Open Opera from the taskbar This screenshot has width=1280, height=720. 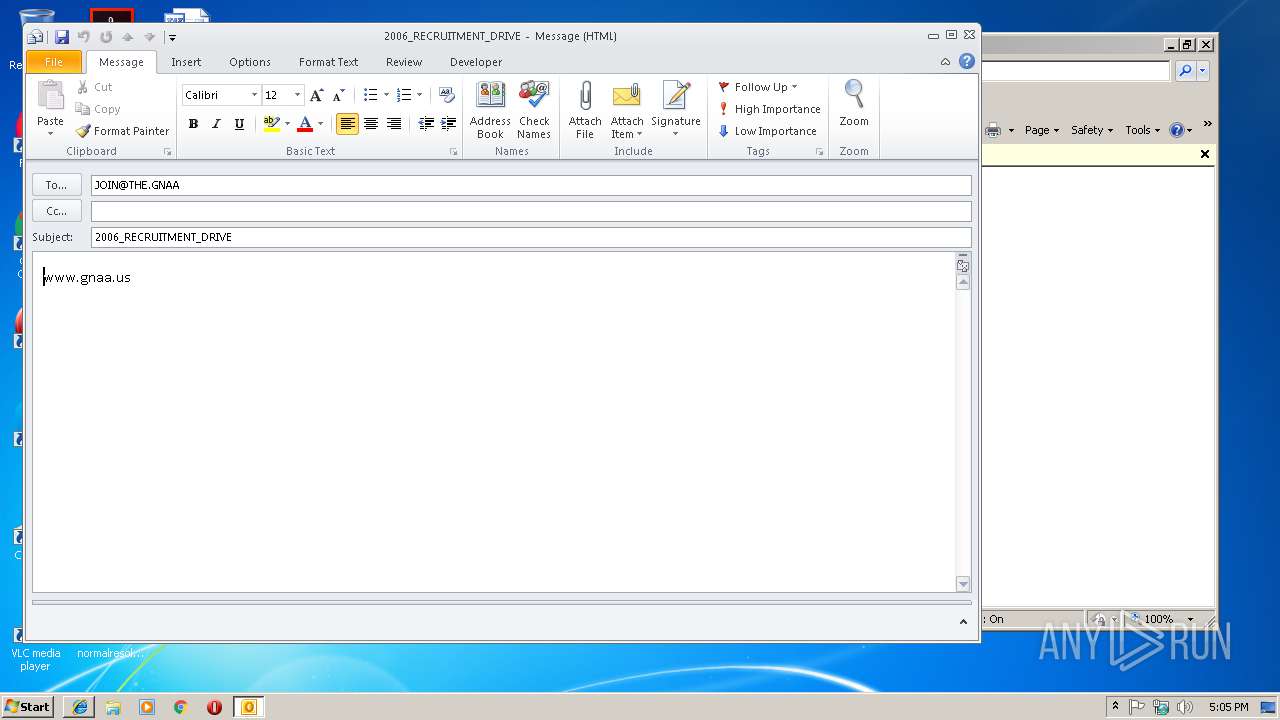tap(214, 707)
